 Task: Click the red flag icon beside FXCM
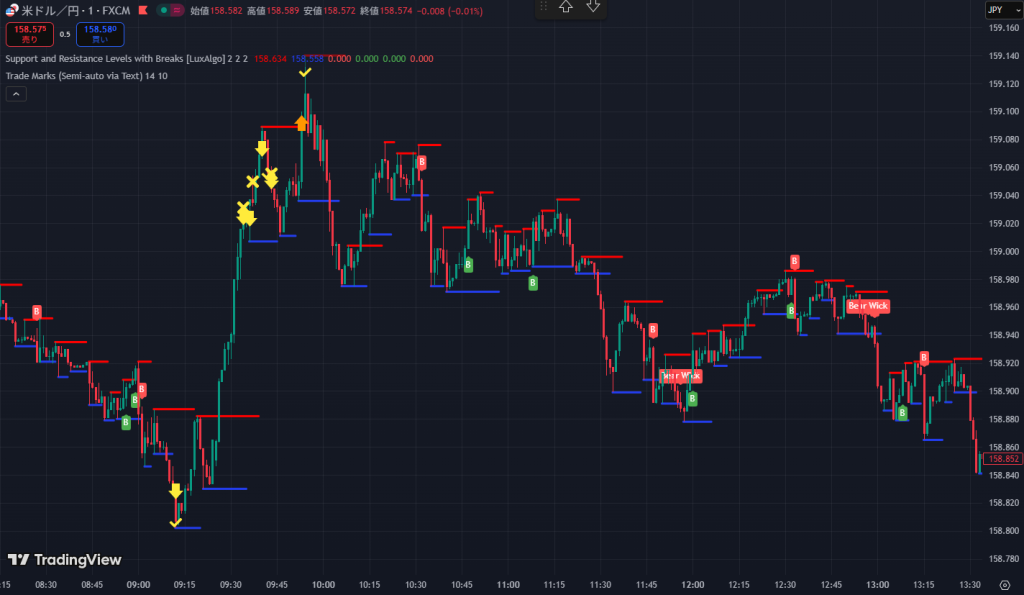pos(144,10)
